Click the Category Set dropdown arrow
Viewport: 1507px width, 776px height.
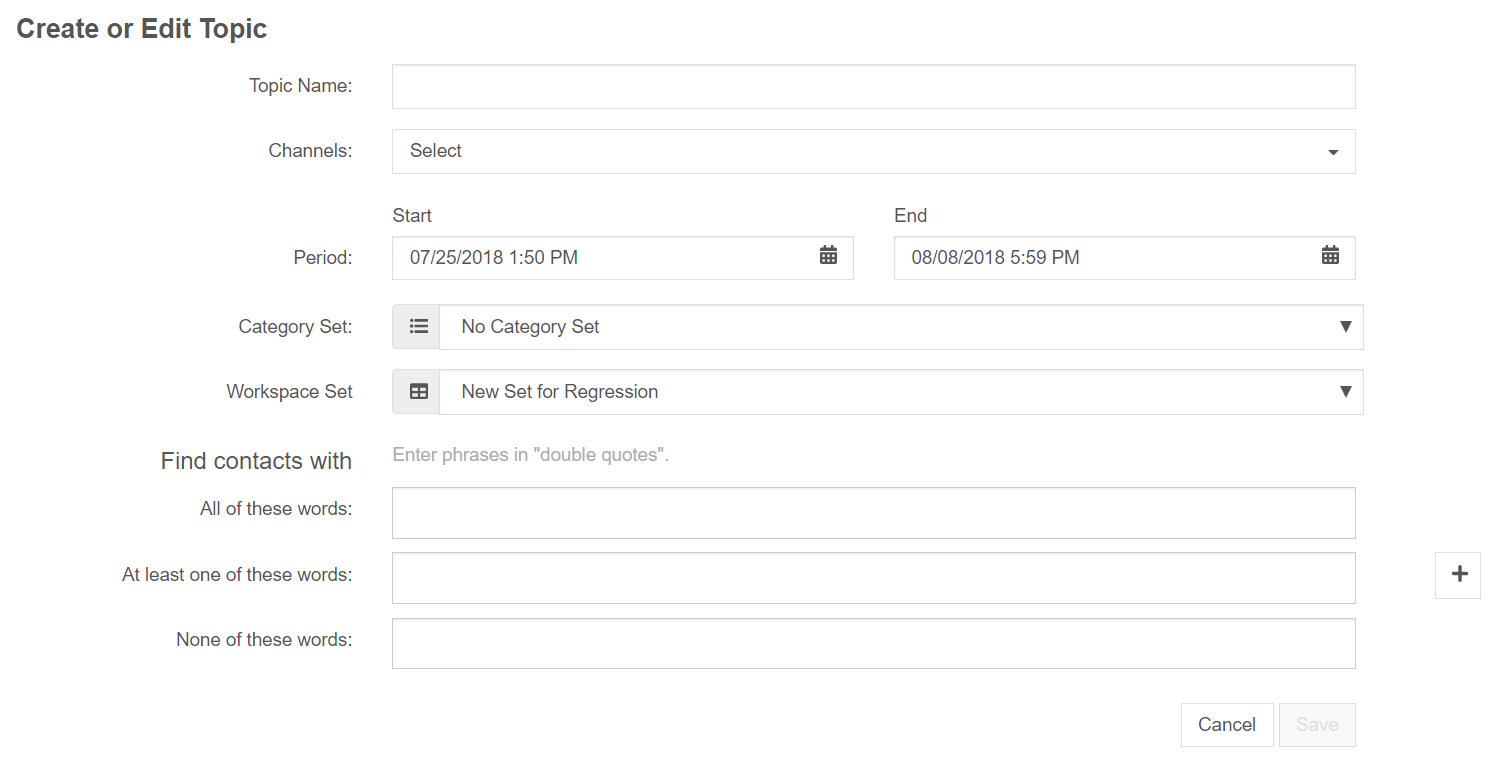point(1345,327)
